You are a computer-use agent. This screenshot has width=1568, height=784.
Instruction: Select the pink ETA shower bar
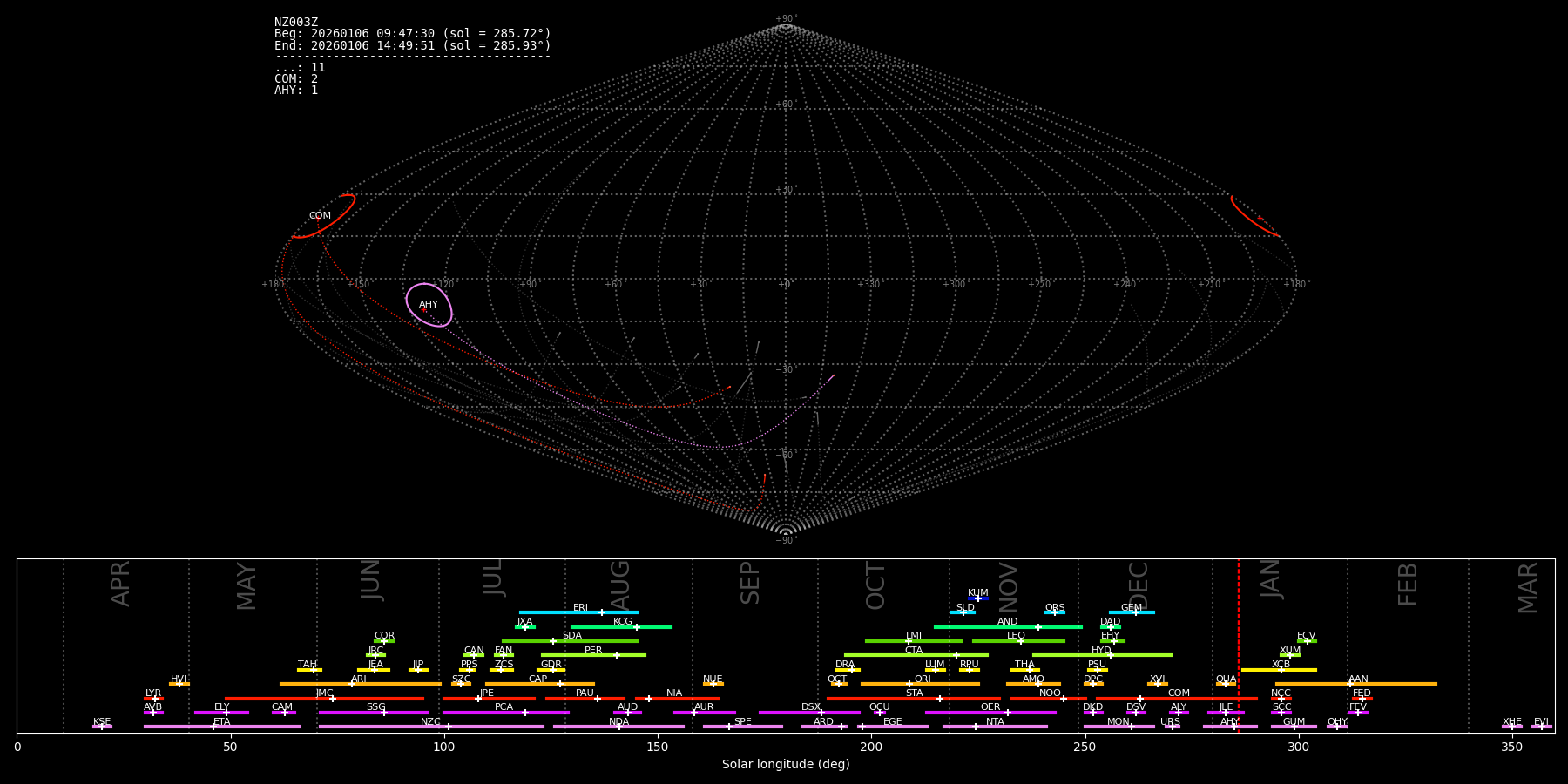(222, 727)
